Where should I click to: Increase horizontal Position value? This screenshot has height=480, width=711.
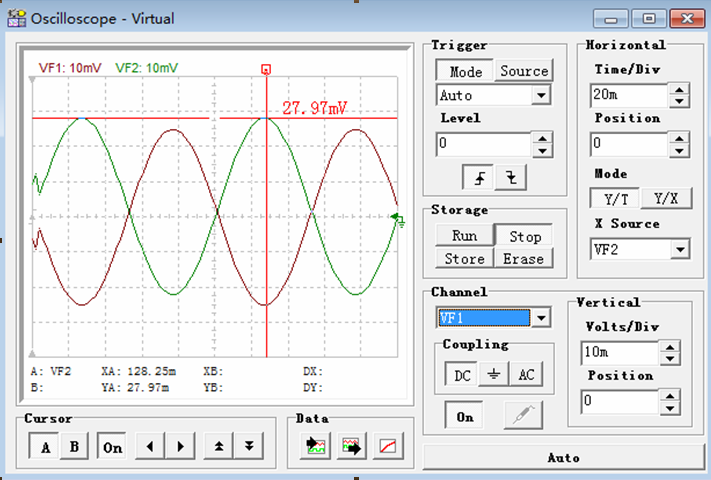(679, 138)
